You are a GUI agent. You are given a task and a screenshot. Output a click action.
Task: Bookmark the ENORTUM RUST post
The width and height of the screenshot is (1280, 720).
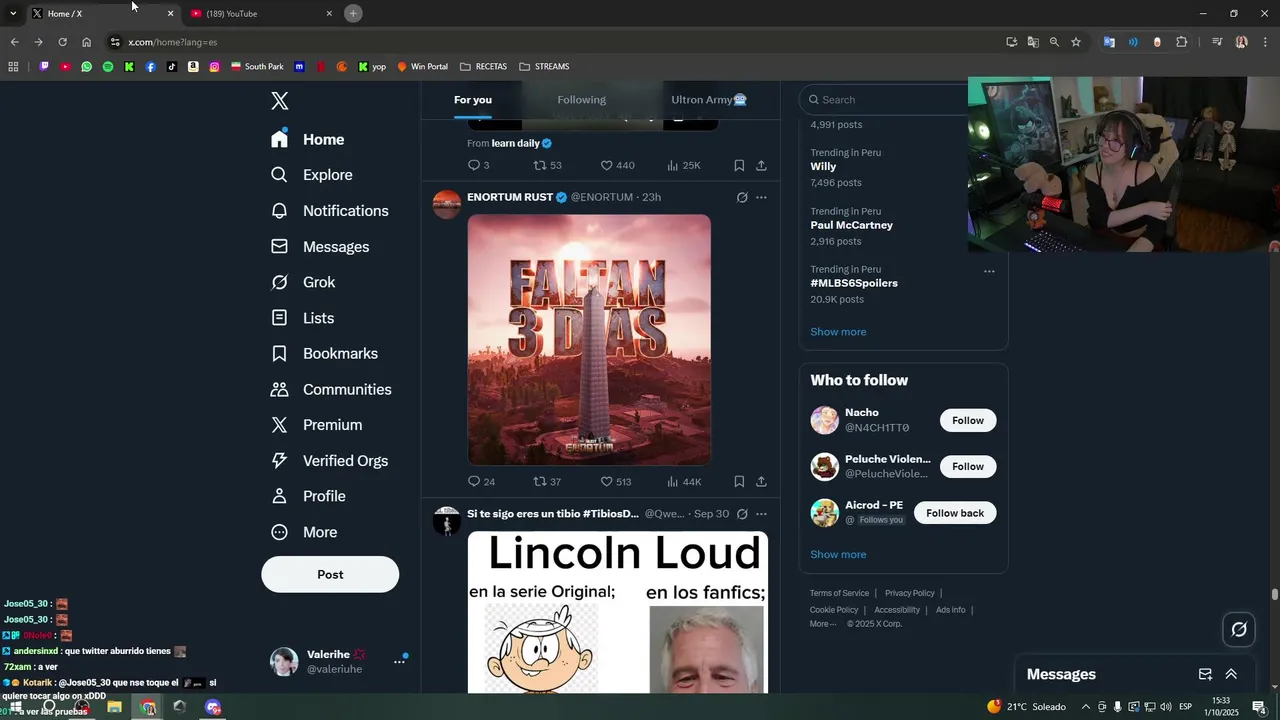tap(739, 482)
